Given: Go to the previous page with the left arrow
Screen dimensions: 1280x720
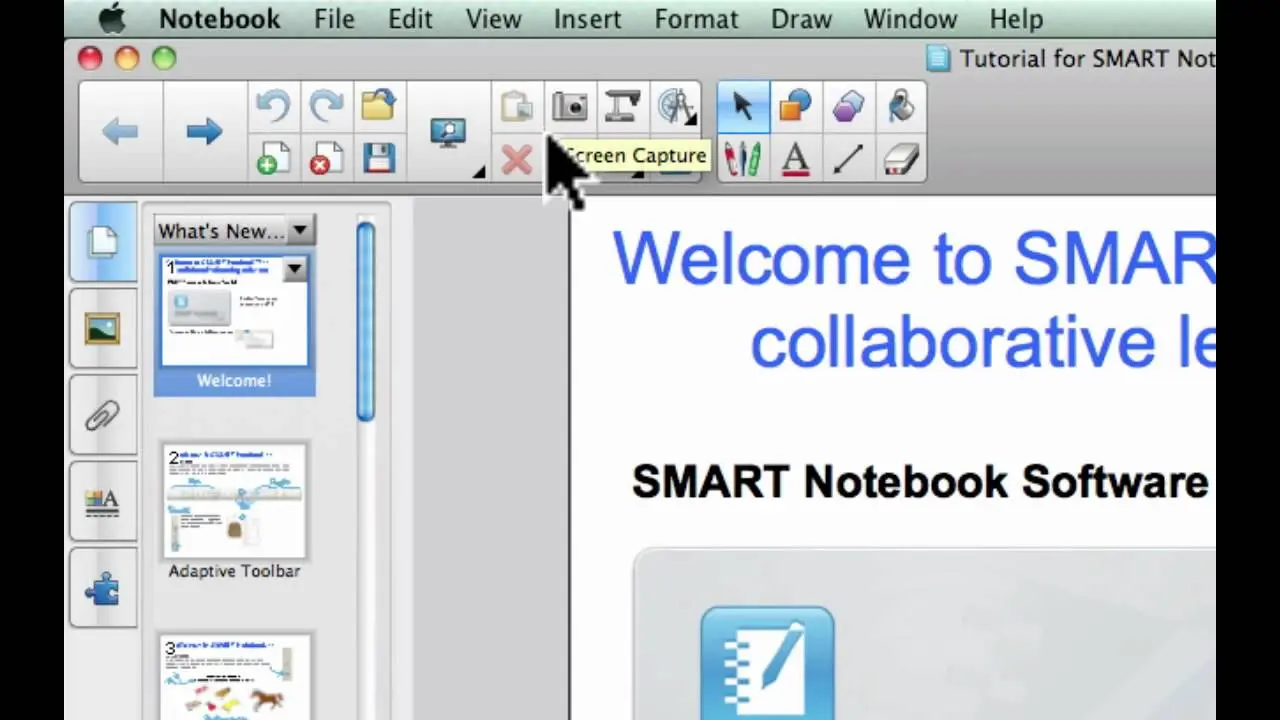Looking at the screenshot, I should click(121, 131).
